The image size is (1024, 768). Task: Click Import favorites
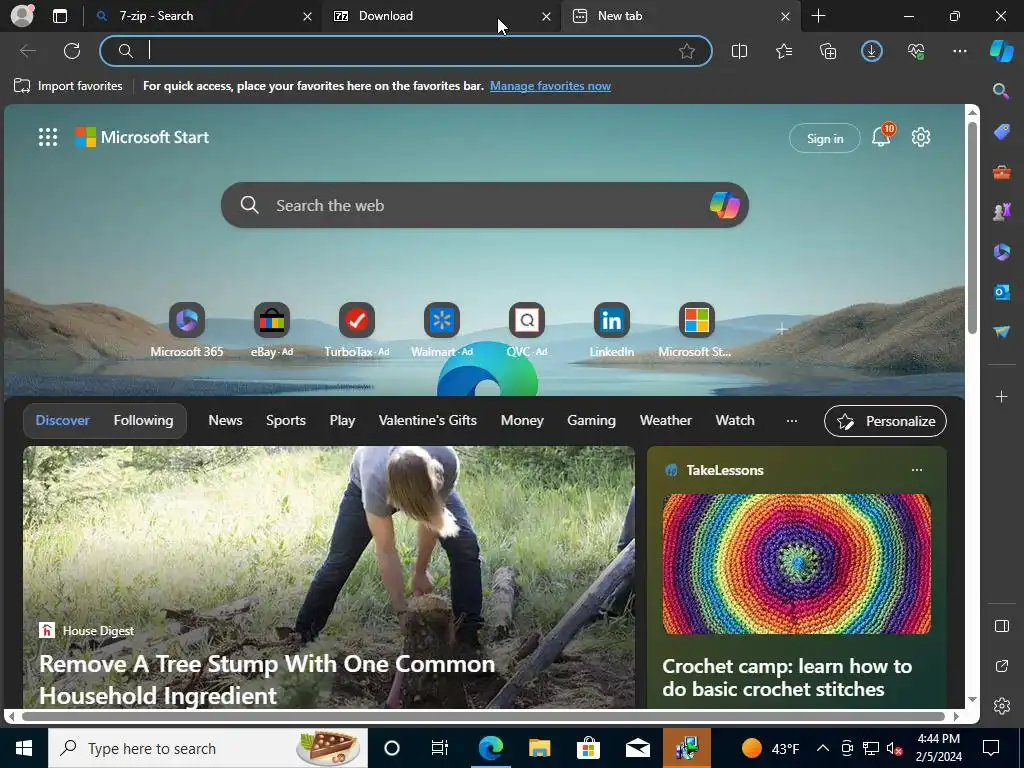pos(68,86)
